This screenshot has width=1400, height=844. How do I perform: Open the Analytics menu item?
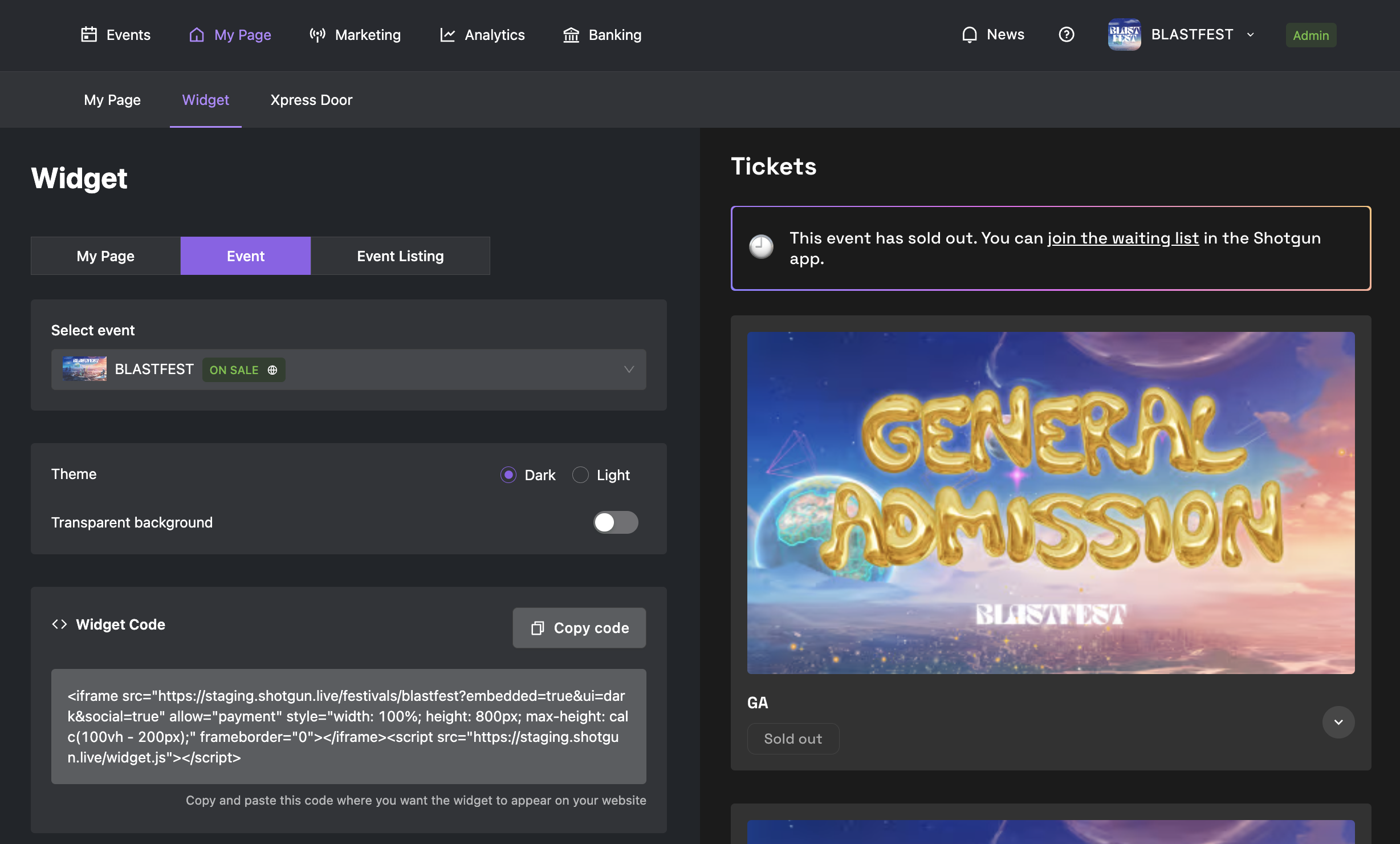pyautogui.click(x=482, y=35)
